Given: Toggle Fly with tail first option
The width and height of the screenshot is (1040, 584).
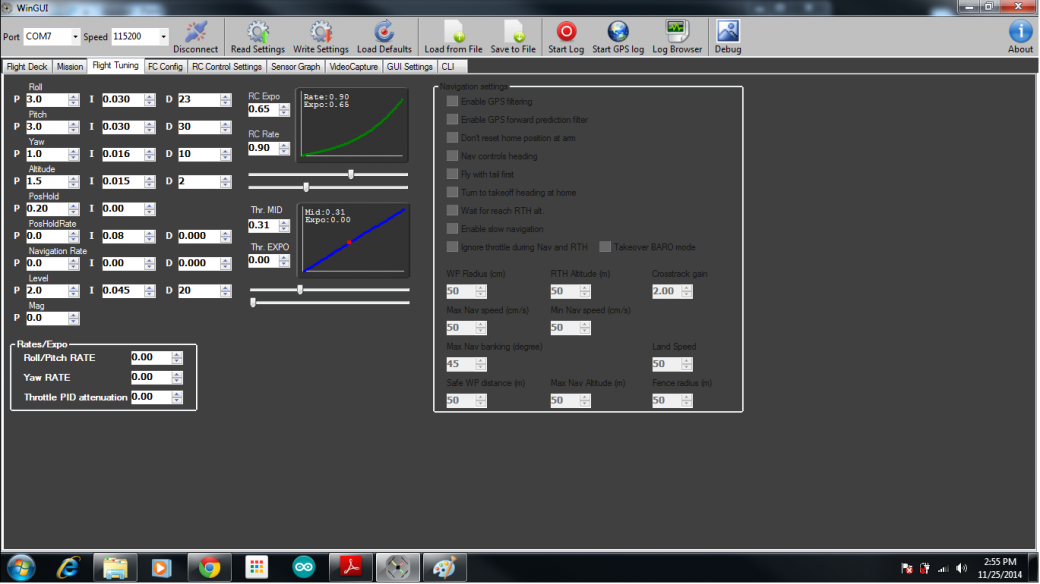Looking at the screenshot, I should click(x=453, y=174).
